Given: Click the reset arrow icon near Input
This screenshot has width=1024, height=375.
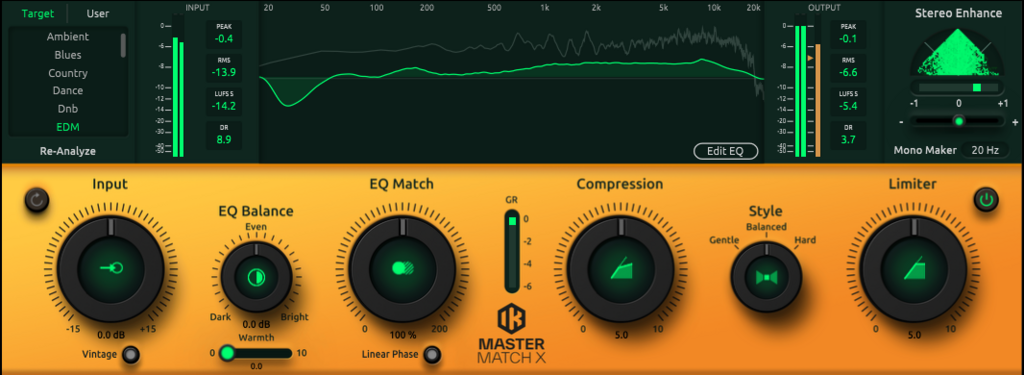Looking at the screenshot, I should click(x=36, y=201).
